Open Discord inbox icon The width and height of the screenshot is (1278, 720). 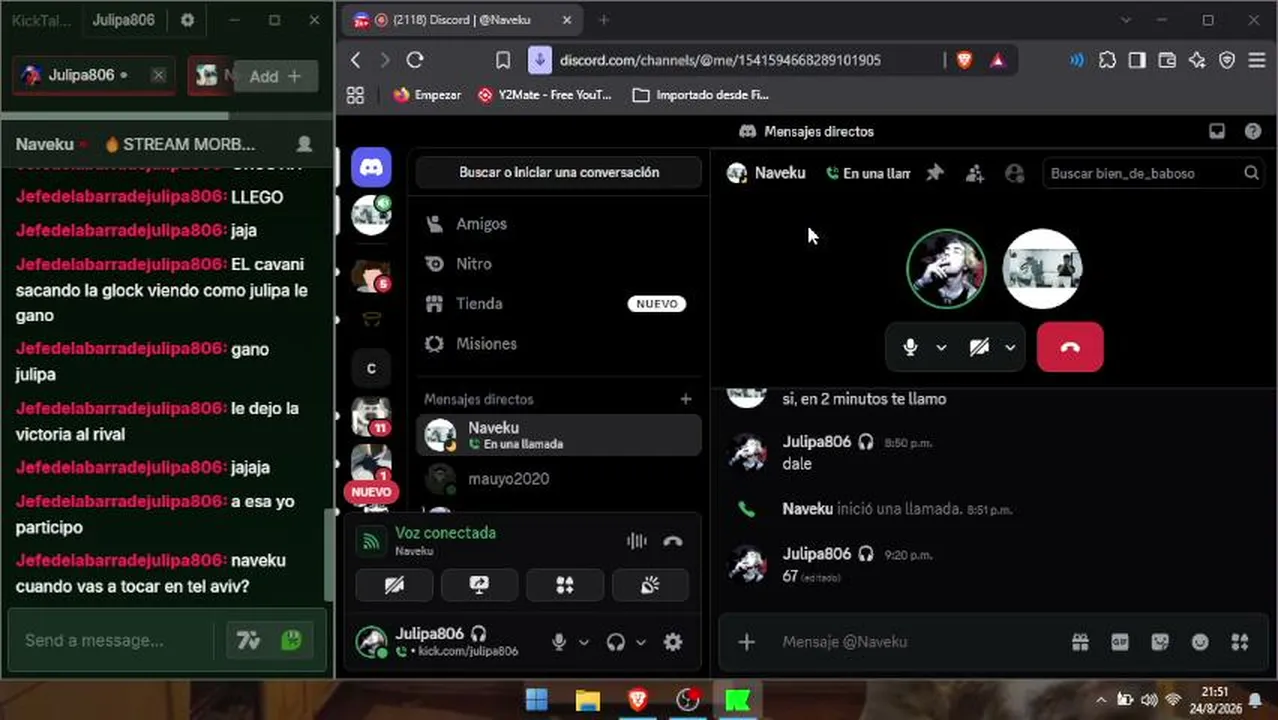click(x=1217, y=131)
